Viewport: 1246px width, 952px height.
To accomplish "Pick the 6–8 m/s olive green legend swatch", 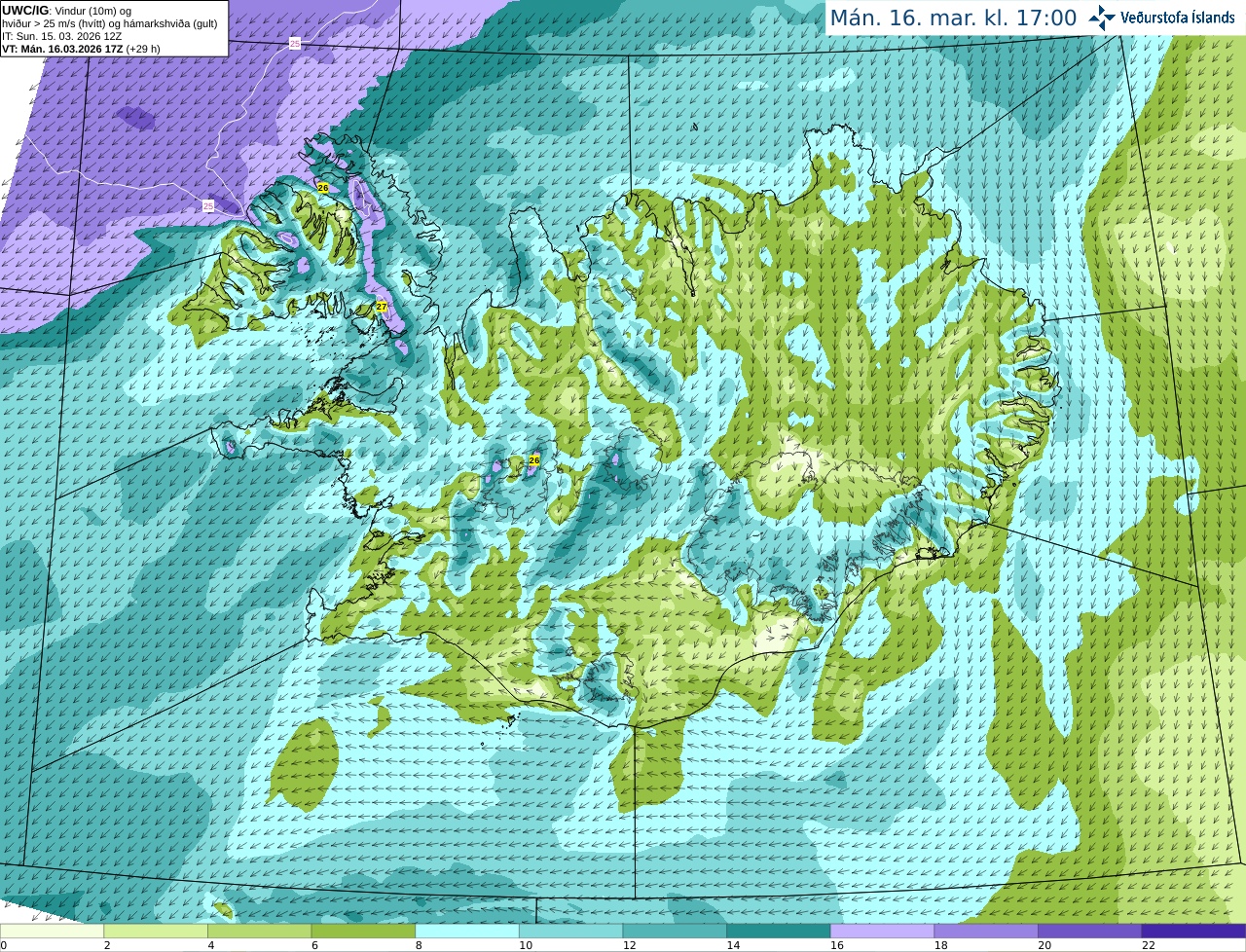I will 363,932.
